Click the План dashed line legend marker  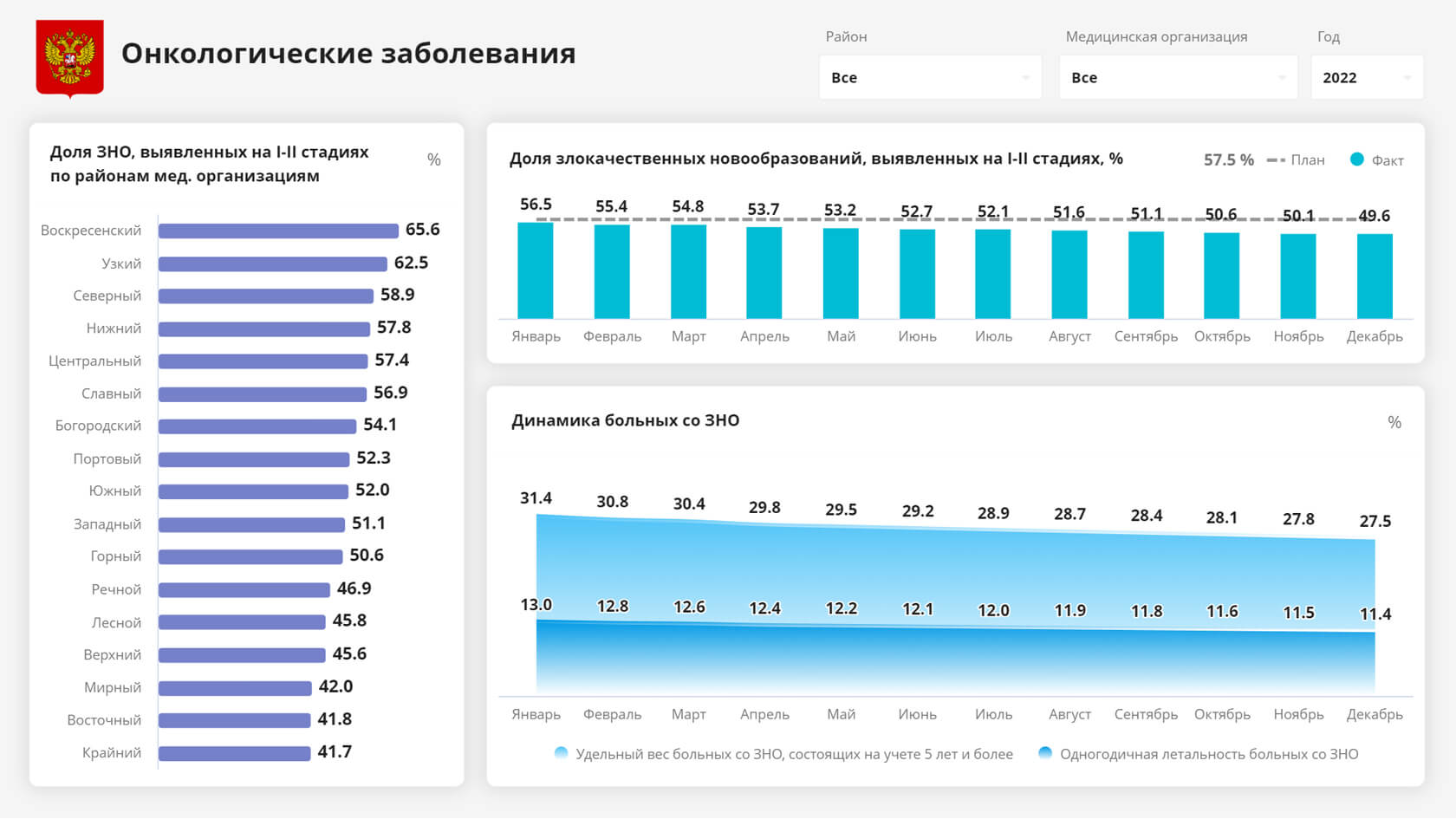tap(1276, 160)
